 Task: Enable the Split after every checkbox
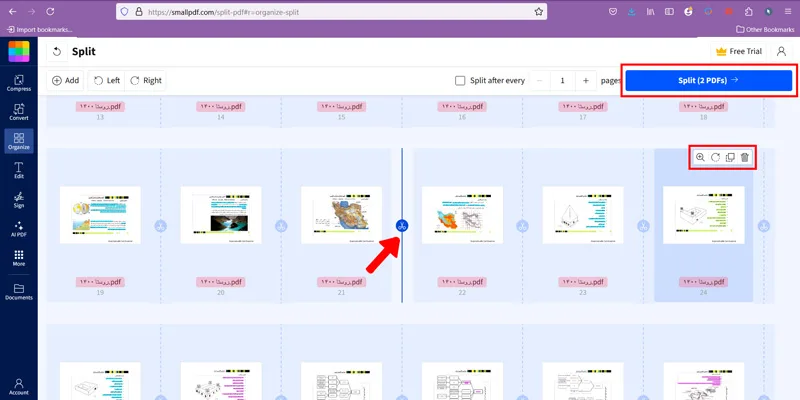click(460, 81)
